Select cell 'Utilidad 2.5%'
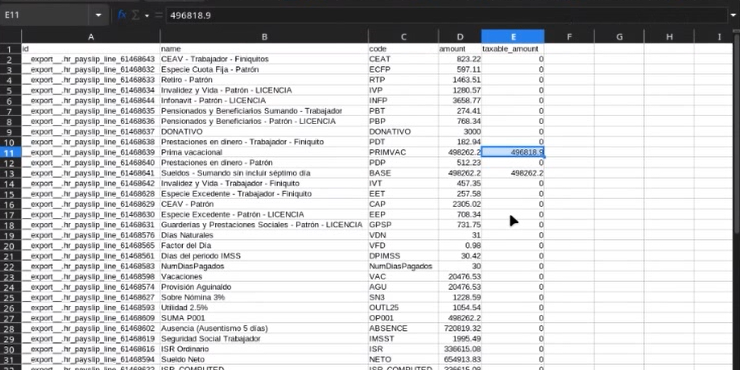The width and height of the screenshot is (740, 370). 264,308
